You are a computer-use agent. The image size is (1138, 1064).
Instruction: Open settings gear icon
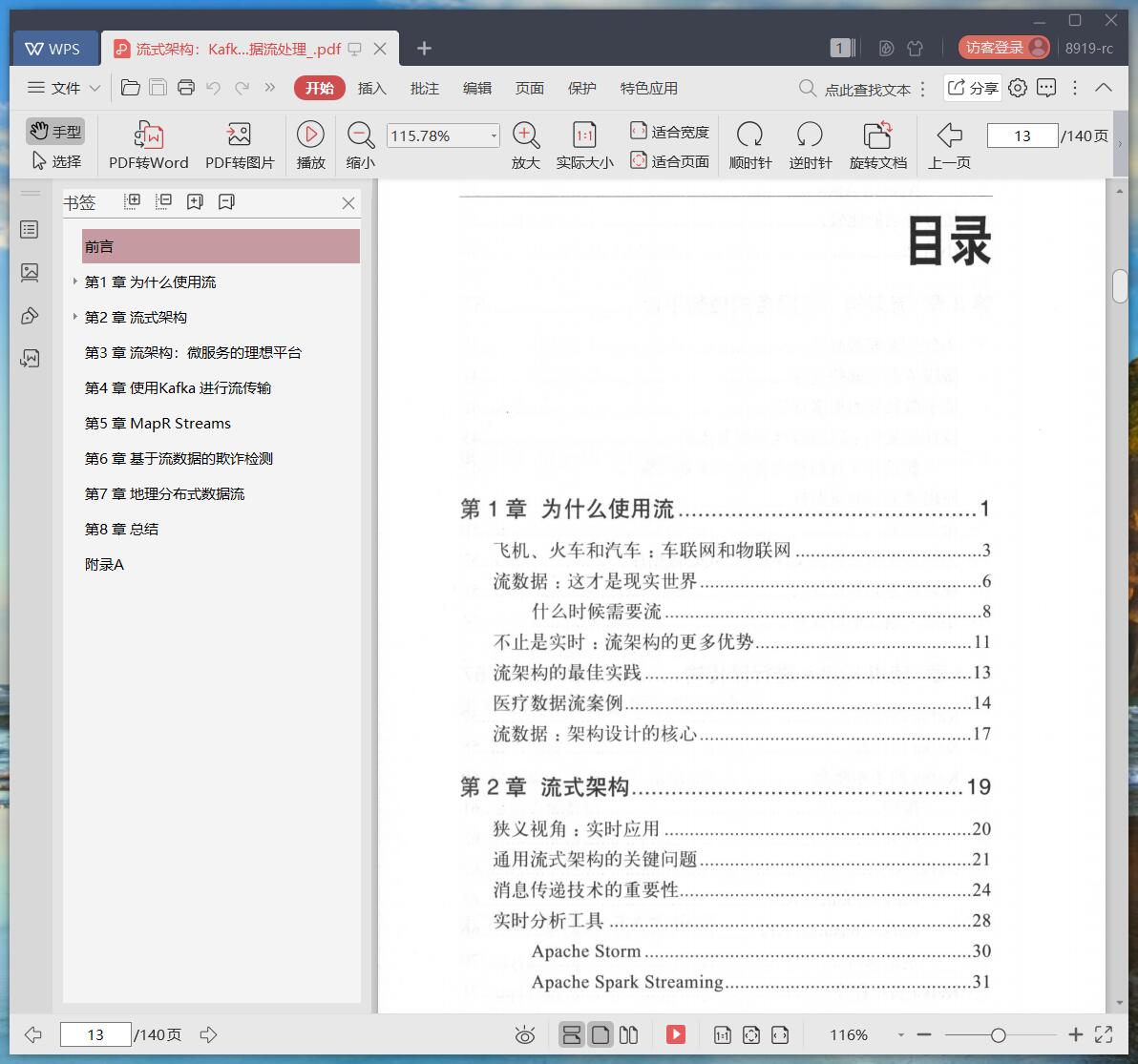coord(1018,88)
